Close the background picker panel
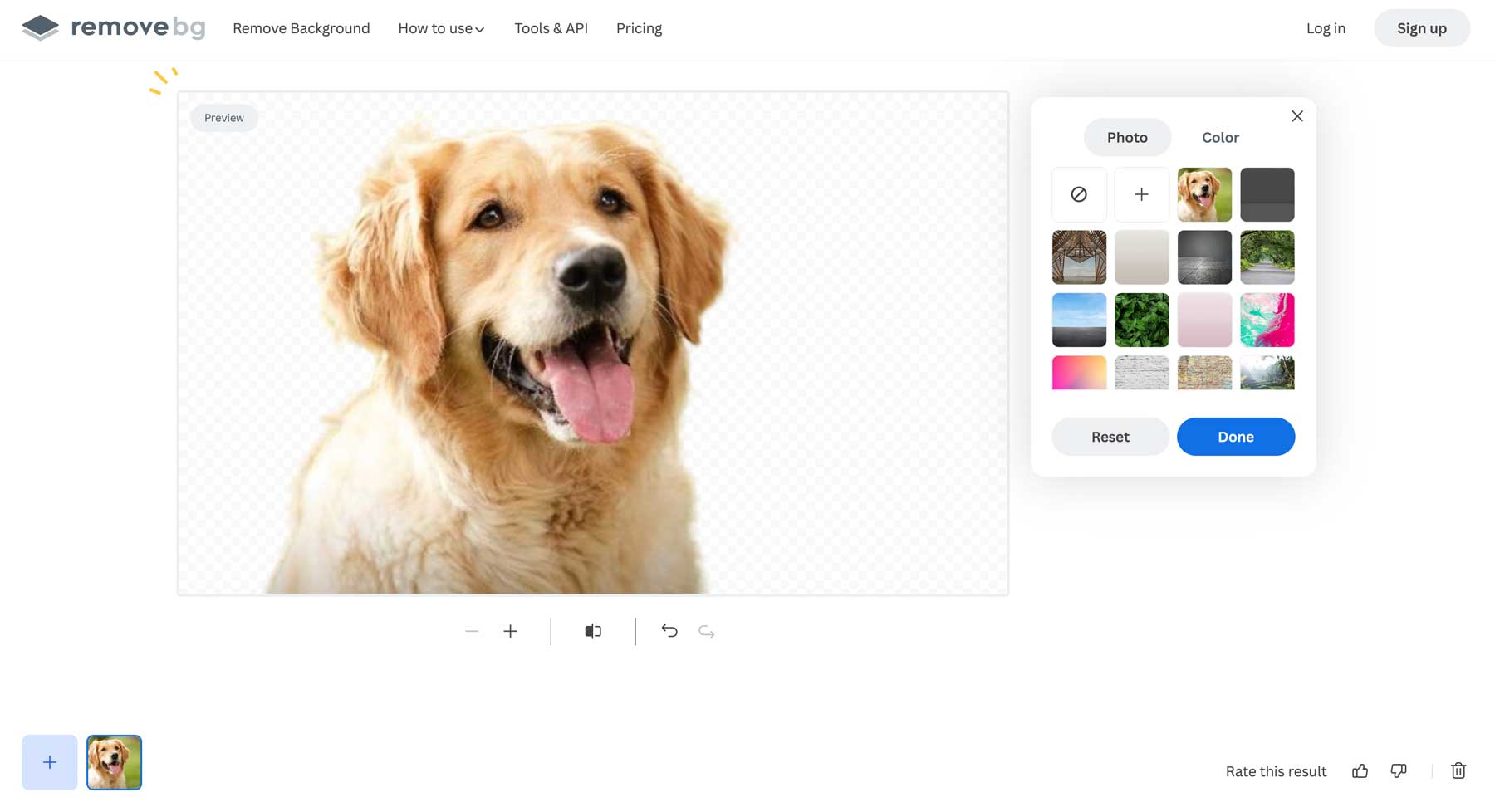Image resolution: width=1495 pixels, height=812 pixels. [1296, 116]
